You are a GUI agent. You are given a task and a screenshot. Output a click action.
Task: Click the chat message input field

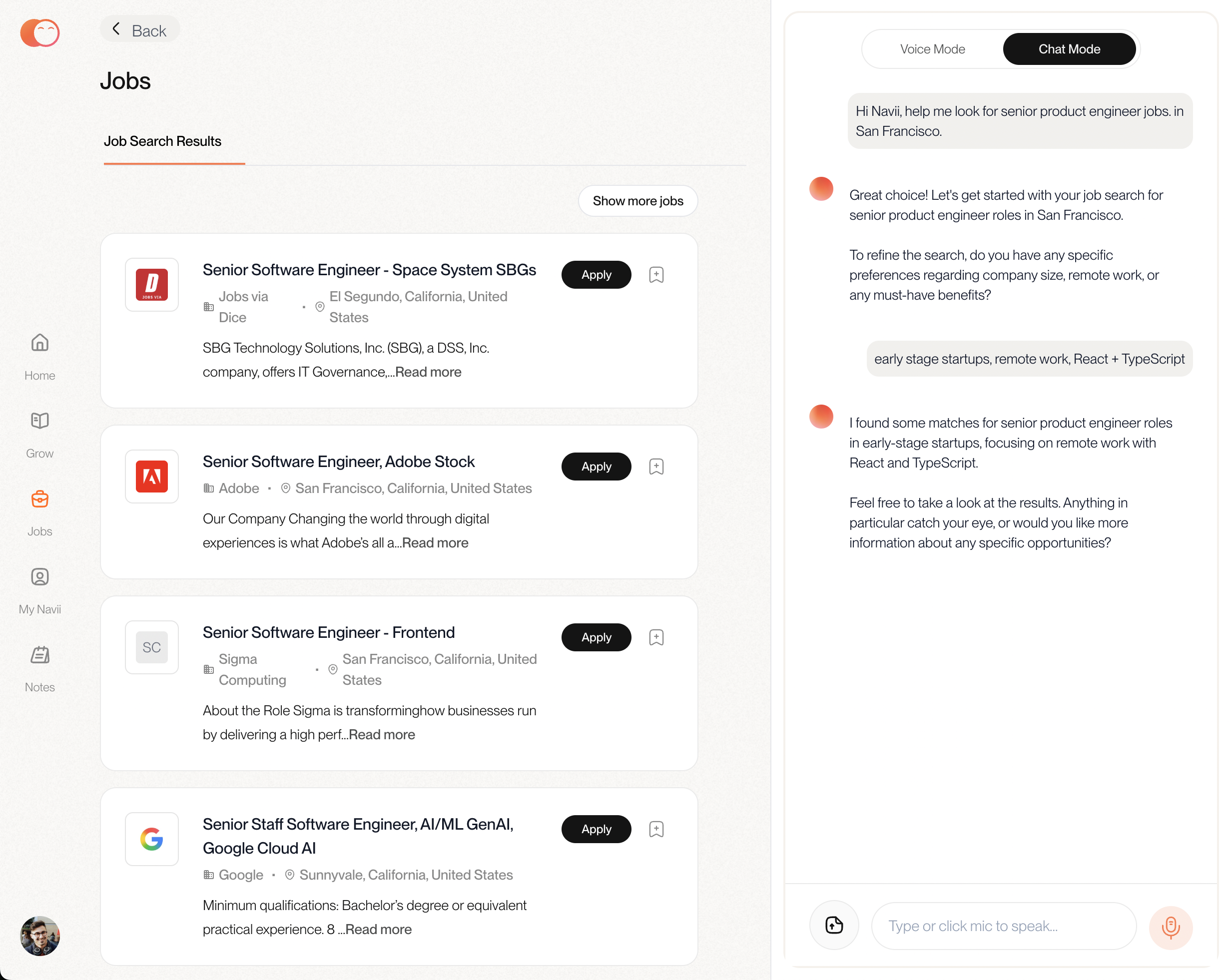pos(1003,926)
